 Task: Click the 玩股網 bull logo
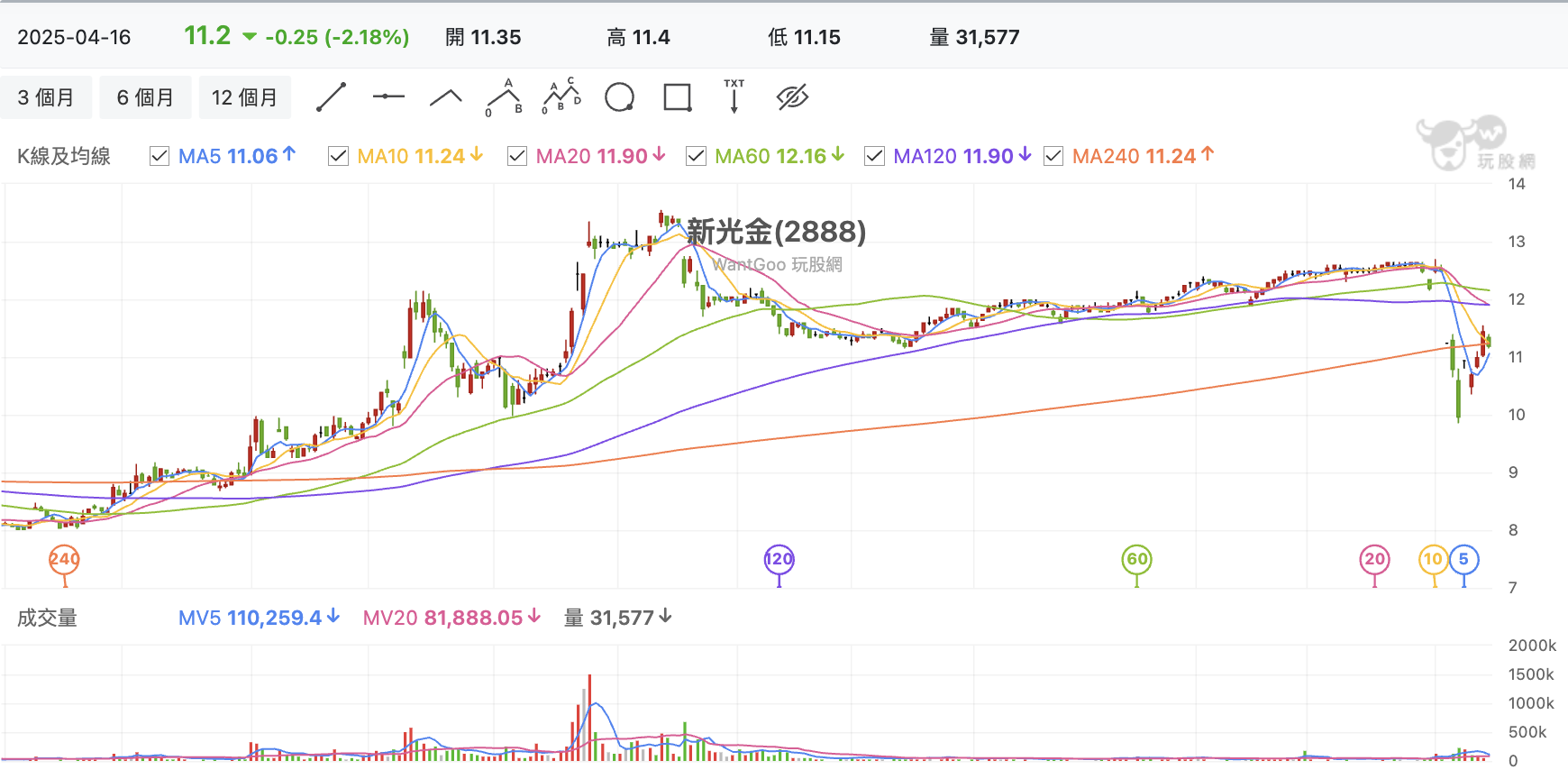1476,143
